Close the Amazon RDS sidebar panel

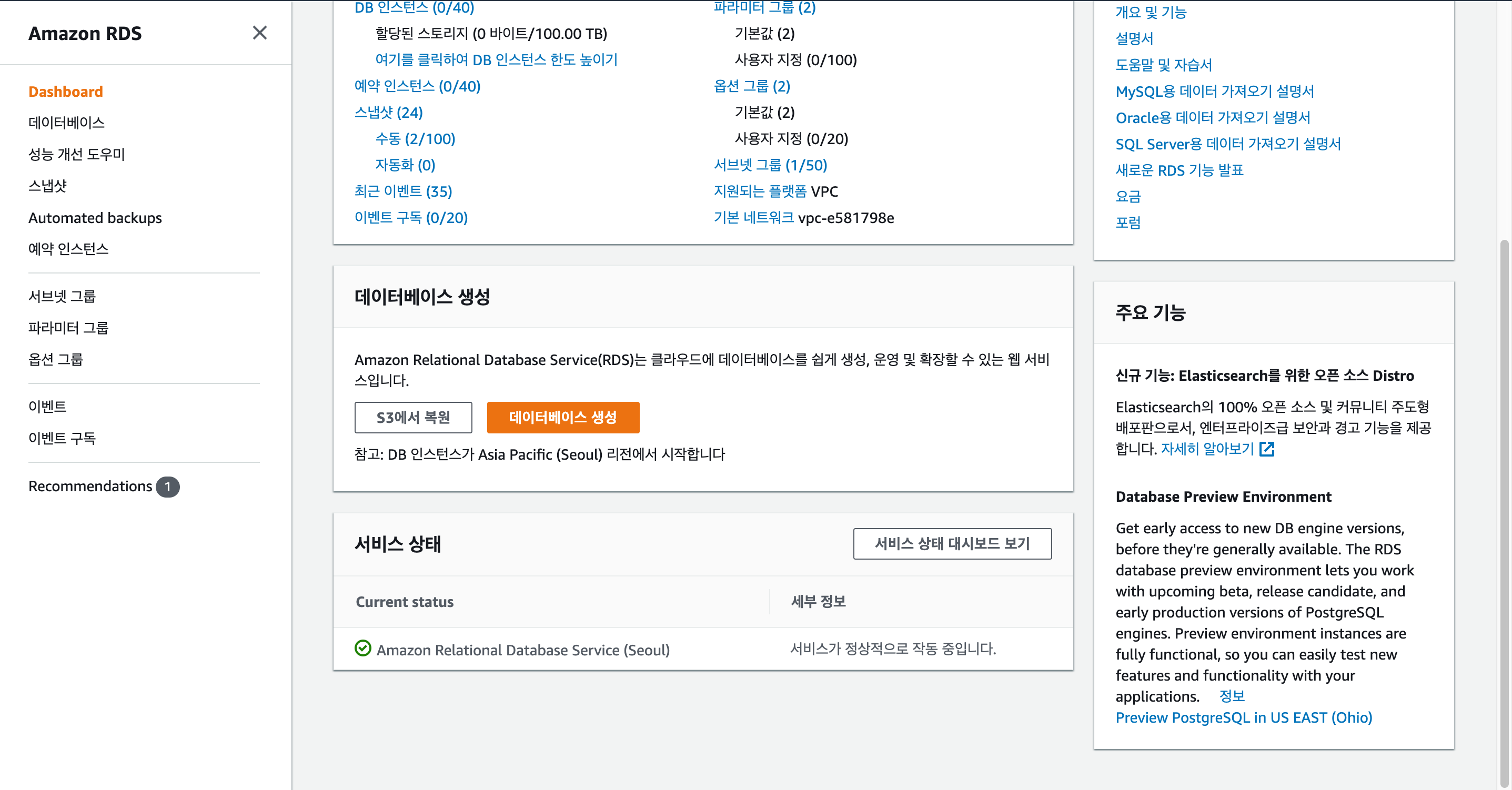coord(259,33)
